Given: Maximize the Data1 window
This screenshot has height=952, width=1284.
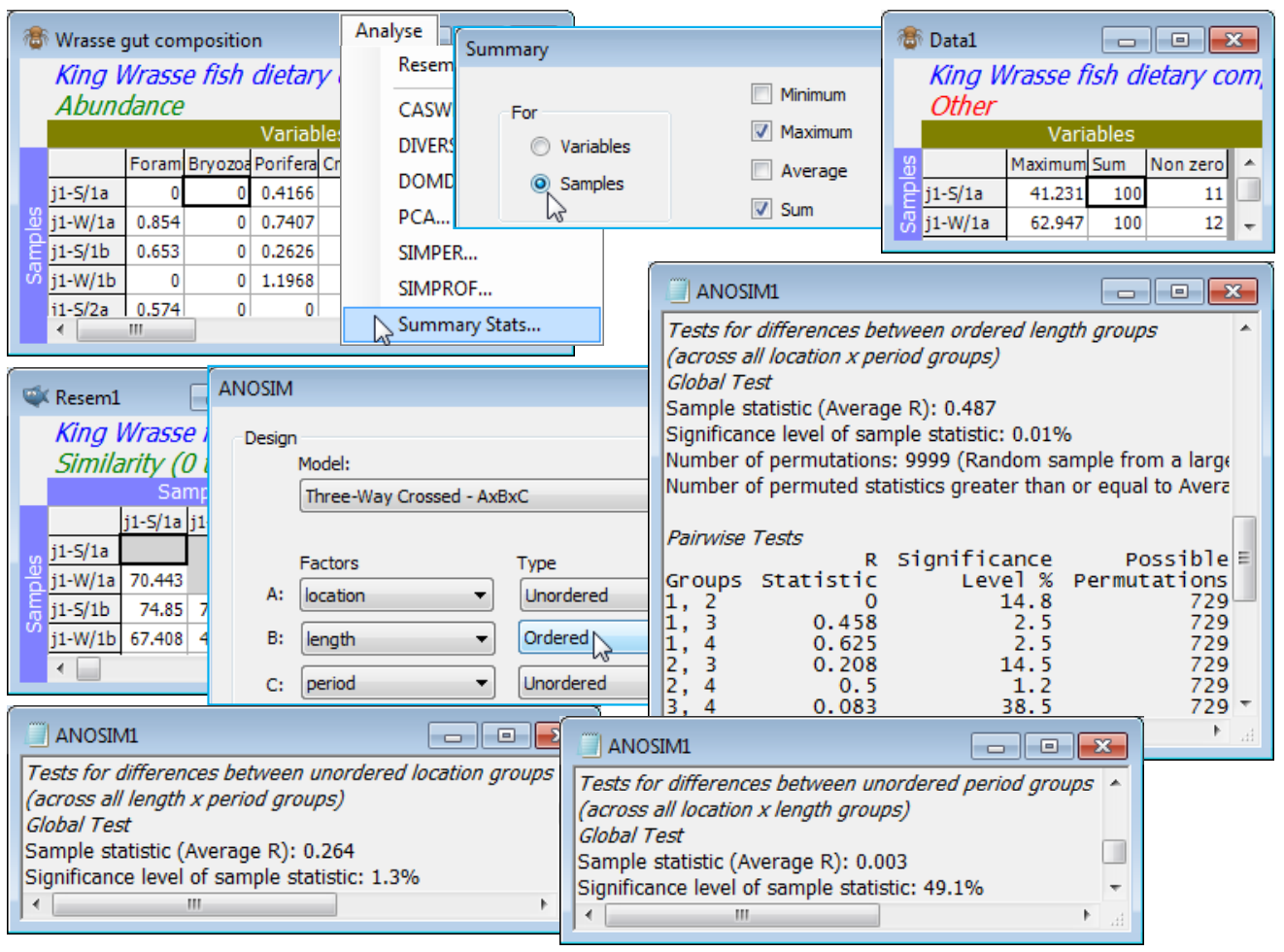Looking at the screenshot, I should click(1180, 40).
